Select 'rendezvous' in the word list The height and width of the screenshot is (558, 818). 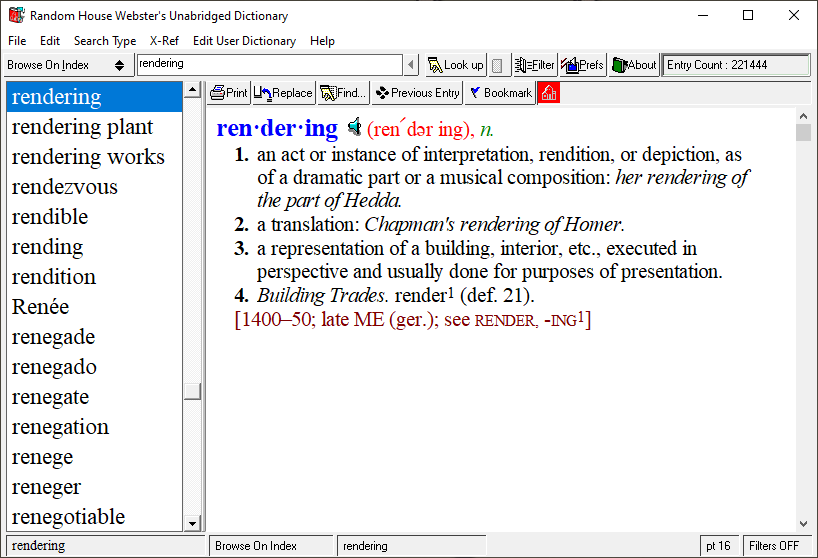65,187
